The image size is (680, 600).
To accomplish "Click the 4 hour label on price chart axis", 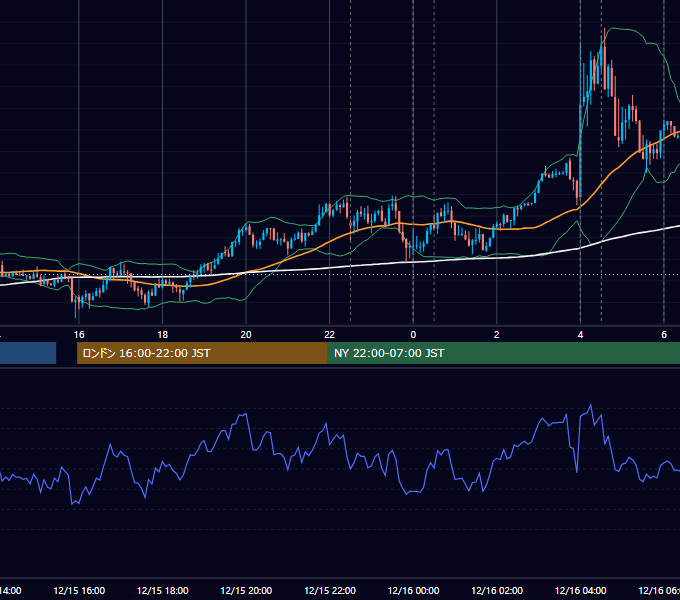I will click(580, 334).
